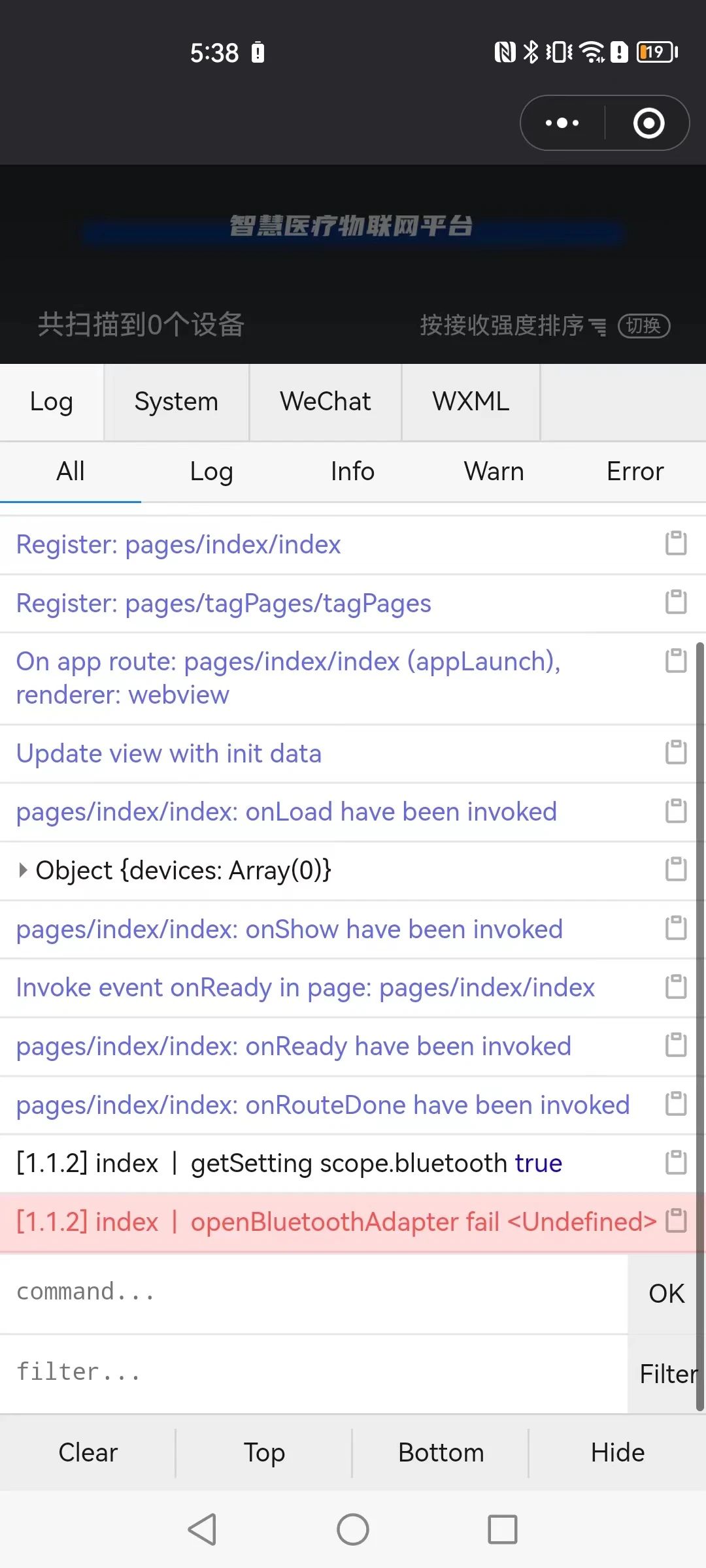Open the WeChat tab
This screenshot has height=1568, width=706.
(326, 402)
